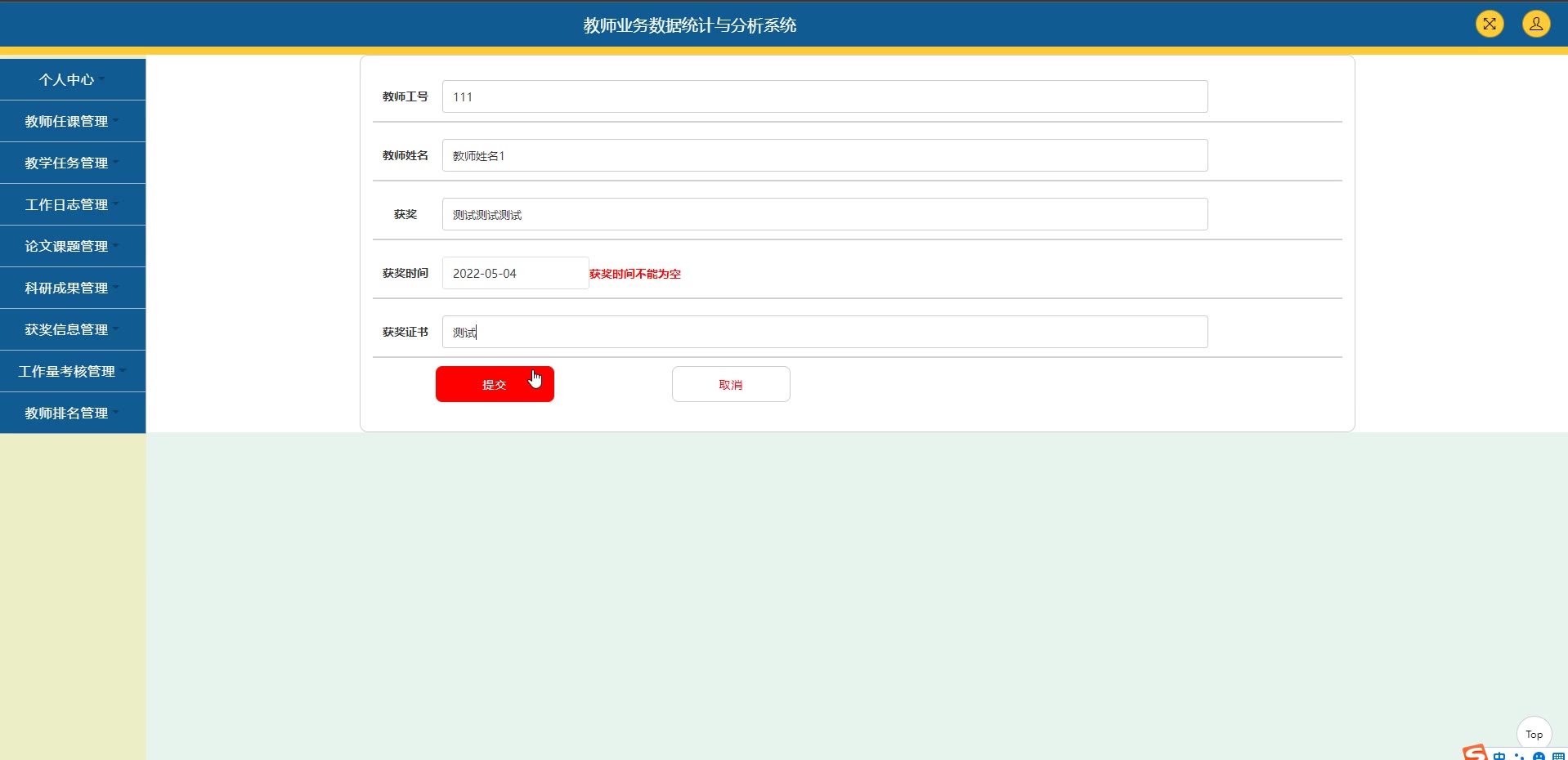Open the user profile icon in header
Image resolution: width=1568 pixels, height=760 pixels.
pos(1536,24)
